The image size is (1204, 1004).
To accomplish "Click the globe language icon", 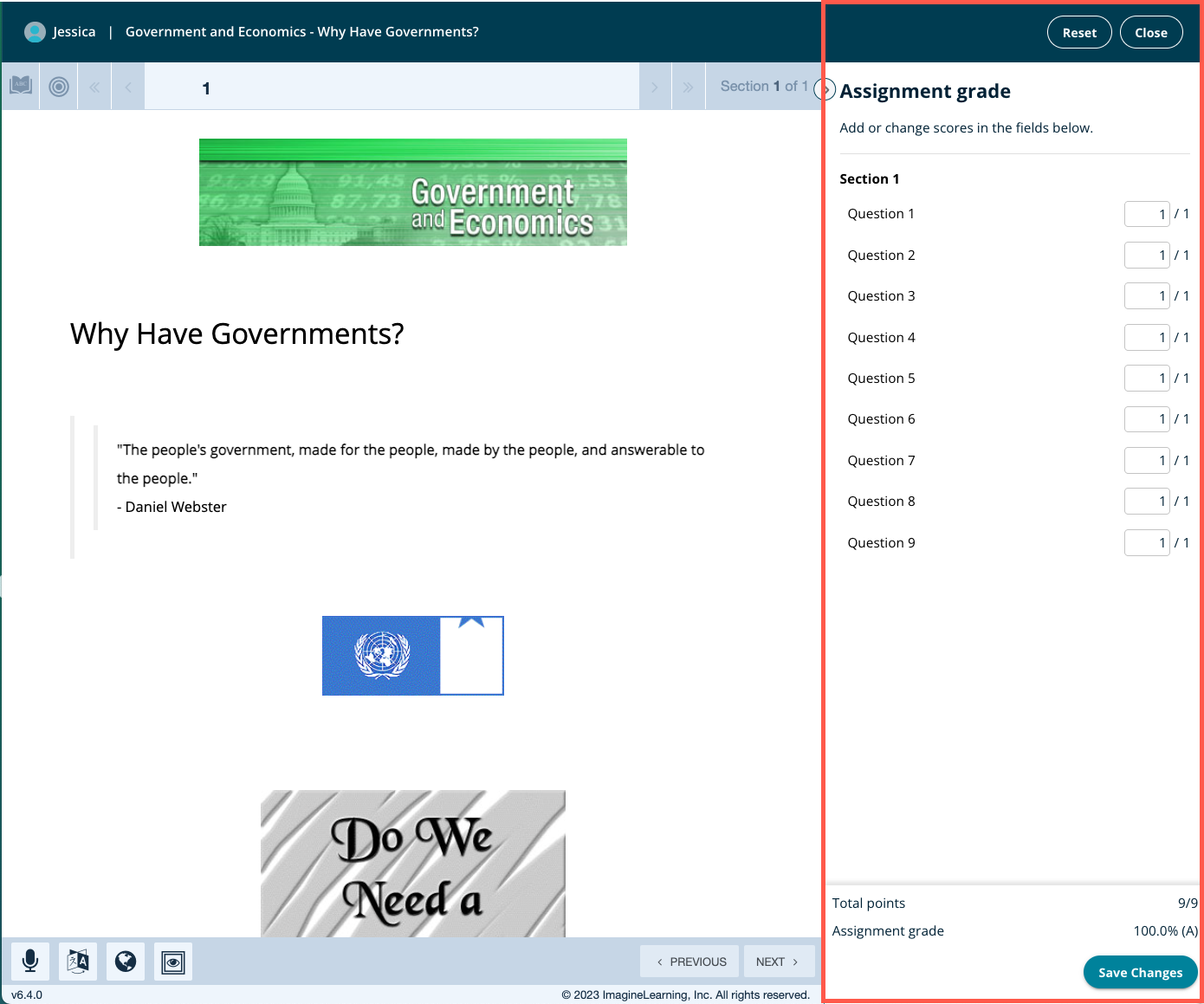I will pos(126,962).
